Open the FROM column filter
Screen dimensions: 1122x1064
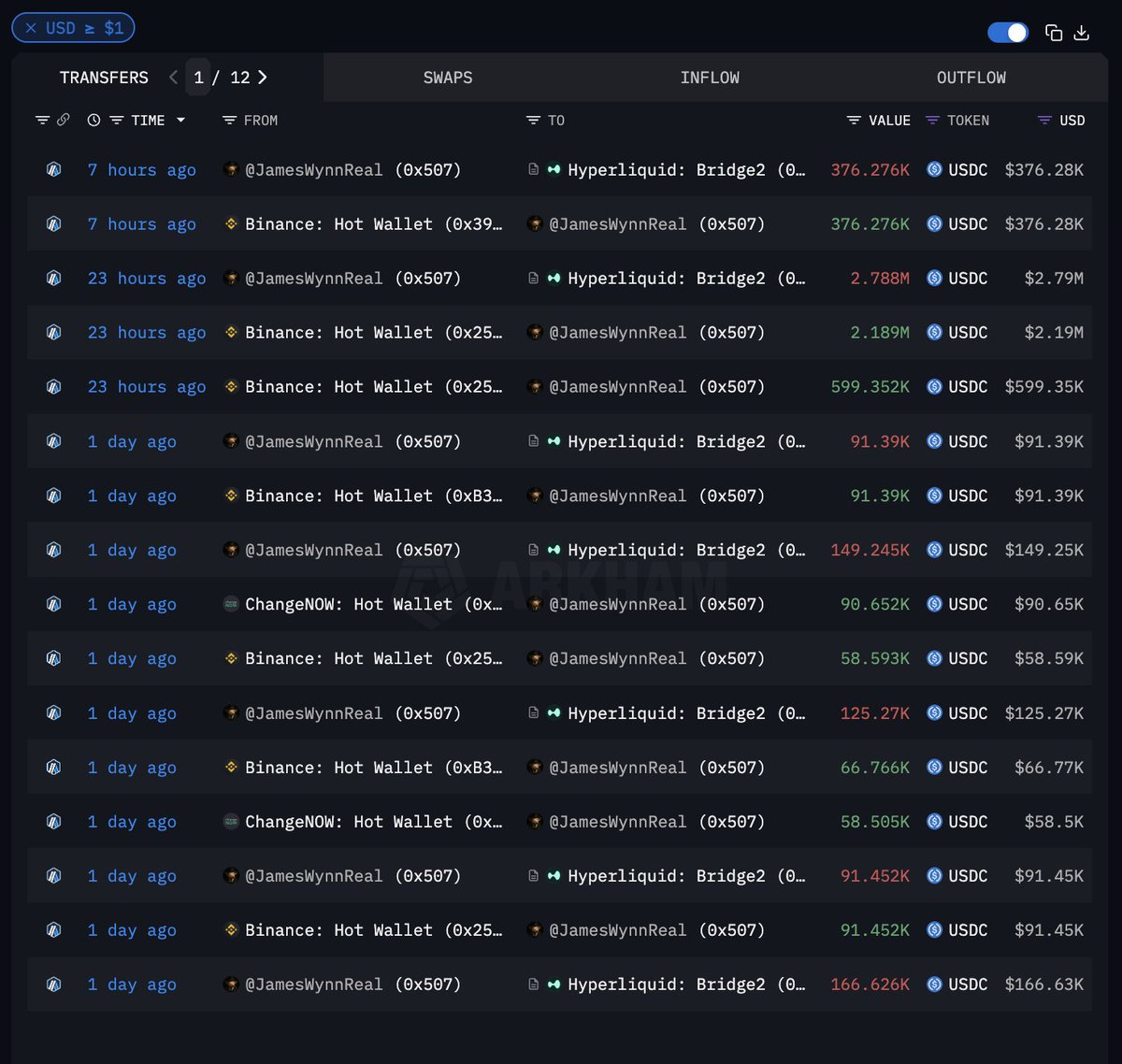pyautogui.click(x=229, y=120)
